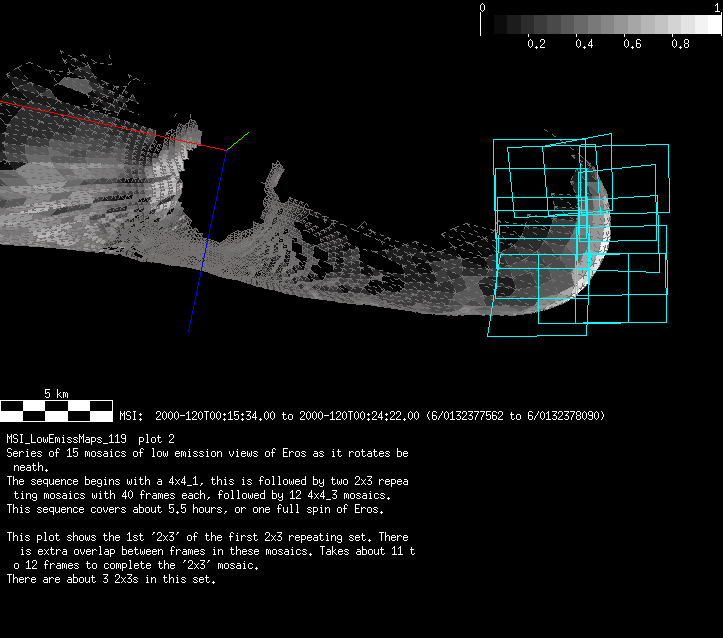Click the 'Series of 15 mosaics' description line
723x638 pixels.
point(207,453)
